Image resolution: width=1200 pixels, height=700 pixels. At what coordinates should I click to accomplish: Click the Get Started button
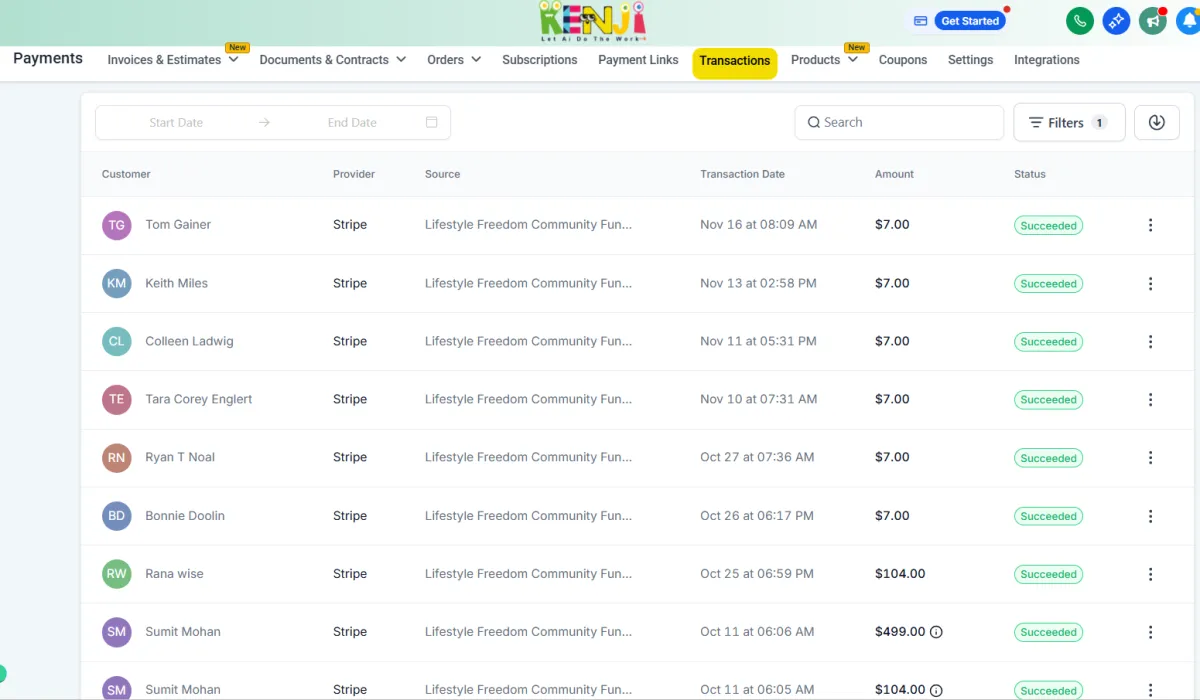[970, 21]
